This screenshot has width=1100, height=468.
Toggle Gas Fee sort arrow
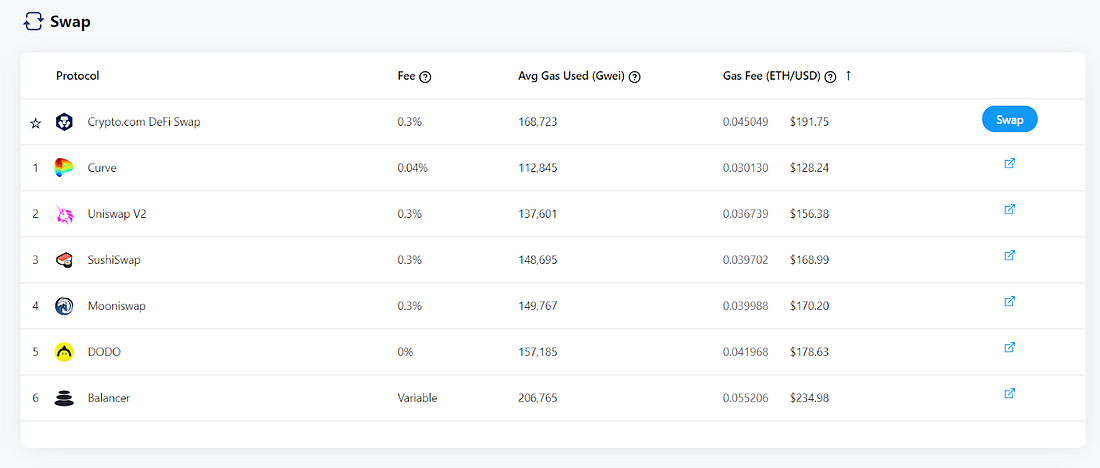pos(848,76)
